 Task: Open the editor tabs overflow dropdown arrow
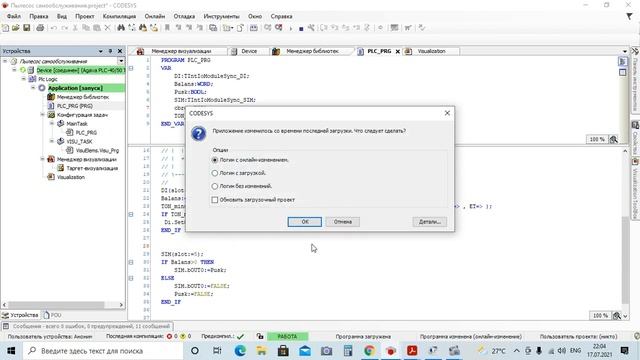click(625, 51)
